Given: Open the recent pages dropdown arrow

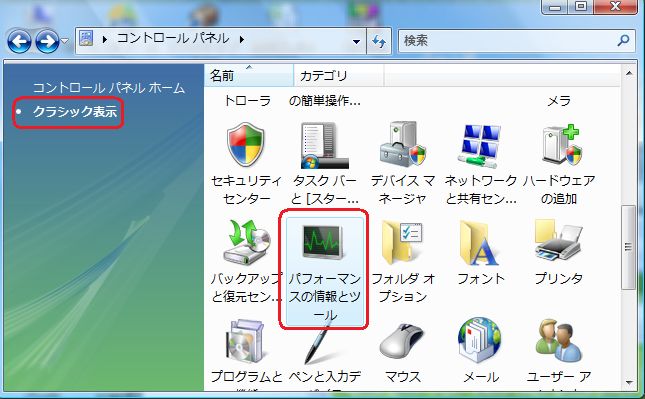Looking at the screenshot, I should [65, 41].
